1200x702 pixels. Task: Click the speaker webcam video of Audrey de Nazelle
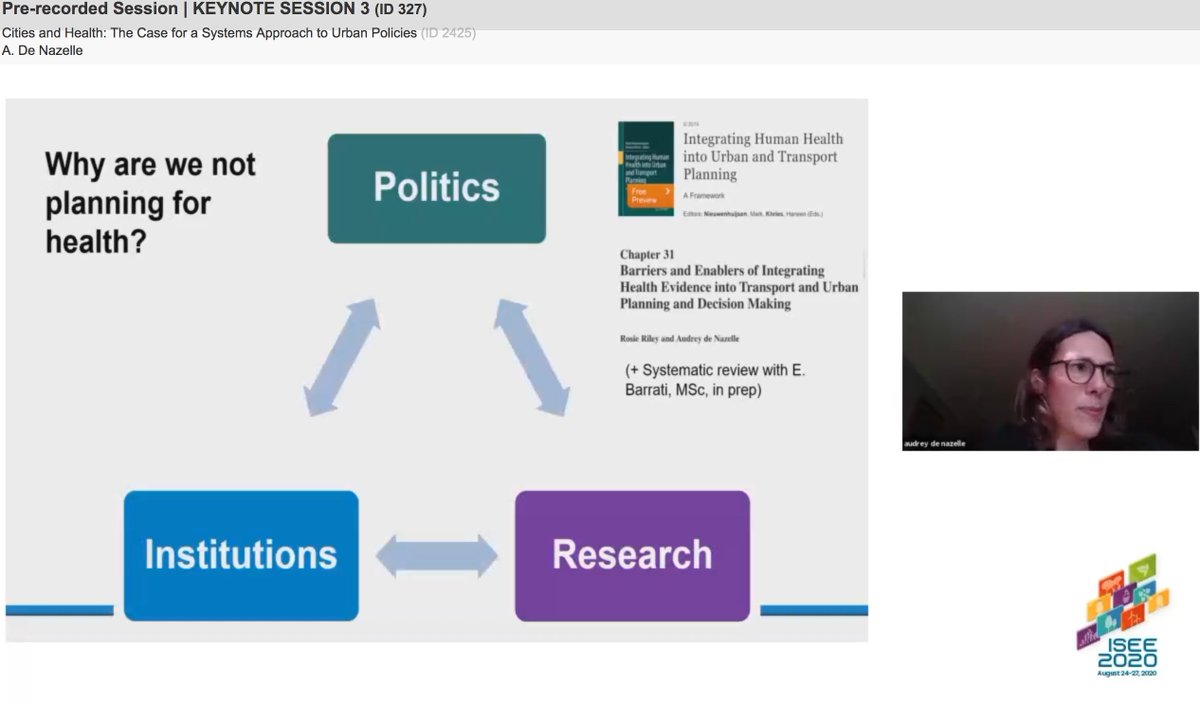pyautogui.click(x=1050, y=371)
